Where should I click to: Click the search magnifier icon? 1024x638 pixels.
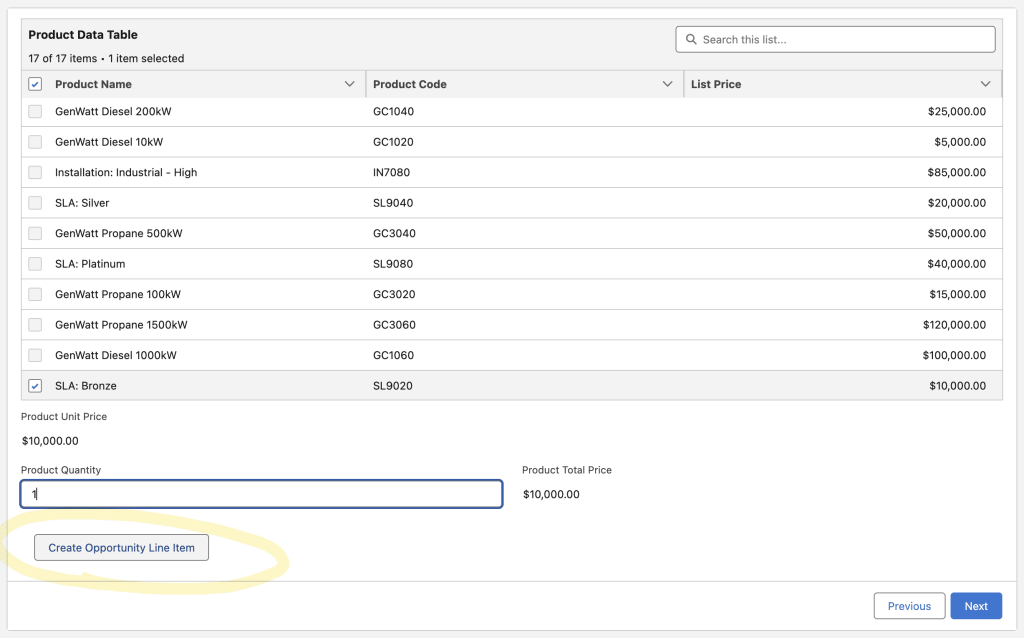click(x=691, y=40)
